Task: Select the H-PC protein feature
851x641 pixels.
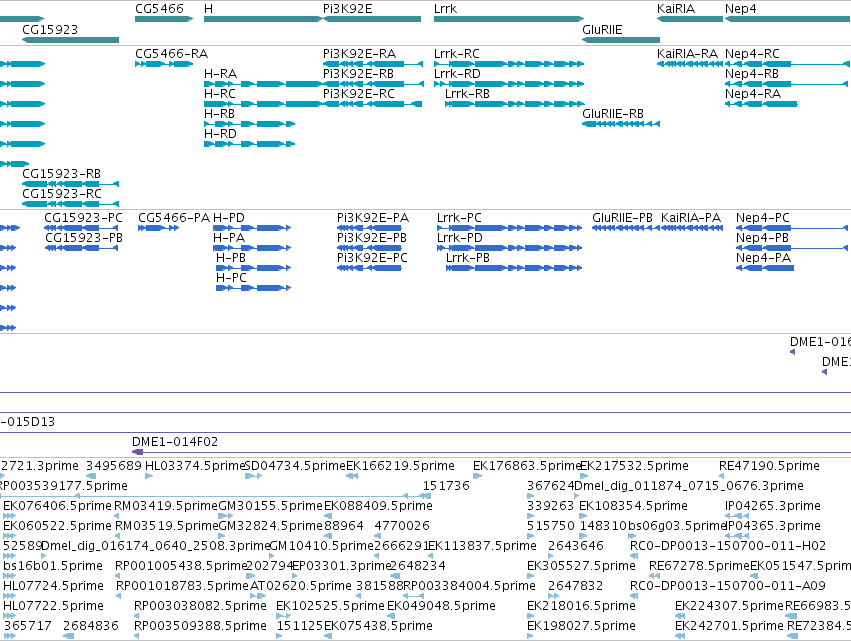Action: click(253, 289)
